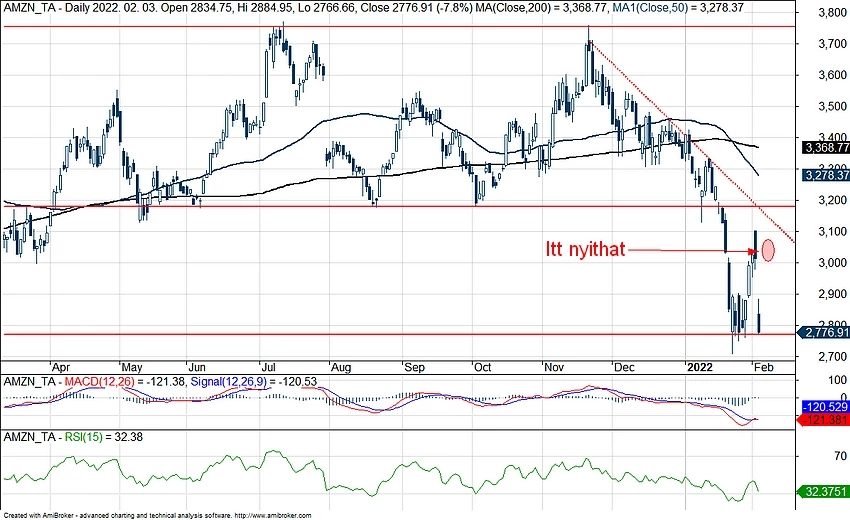Click the Sep label on time axis

click(415, 368)
